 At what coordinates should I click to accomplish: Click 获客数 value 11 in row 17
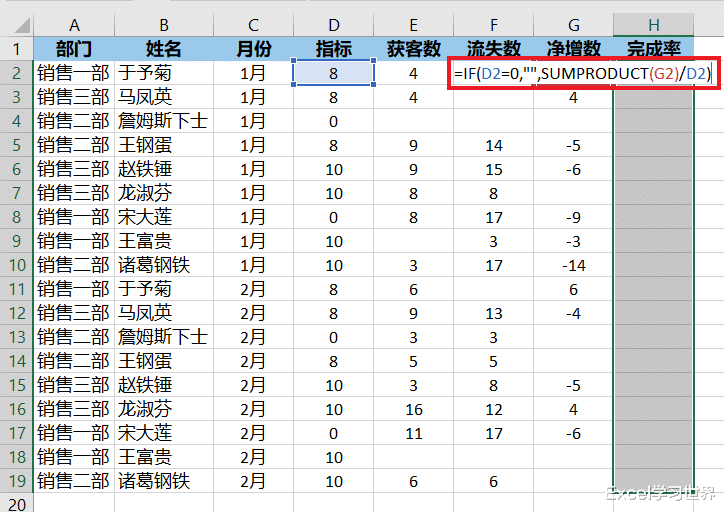coord(413,433)
